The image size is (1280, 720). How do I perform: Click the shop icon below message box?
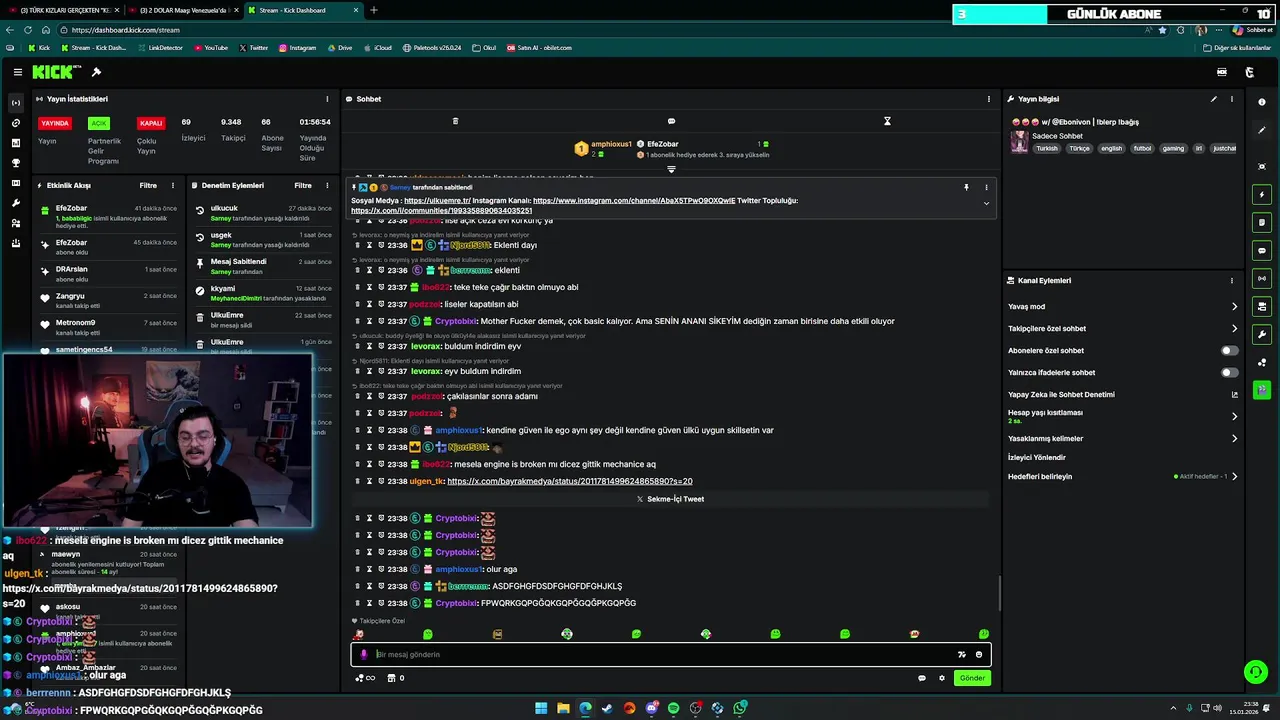coord(392,678)
